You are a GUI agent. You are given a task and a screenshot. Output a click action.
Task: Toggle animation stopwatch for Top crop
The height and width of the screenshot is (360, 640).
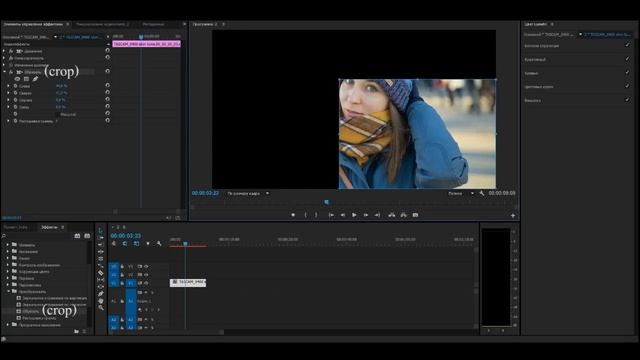pyautogui.click(x=16, y=93)
